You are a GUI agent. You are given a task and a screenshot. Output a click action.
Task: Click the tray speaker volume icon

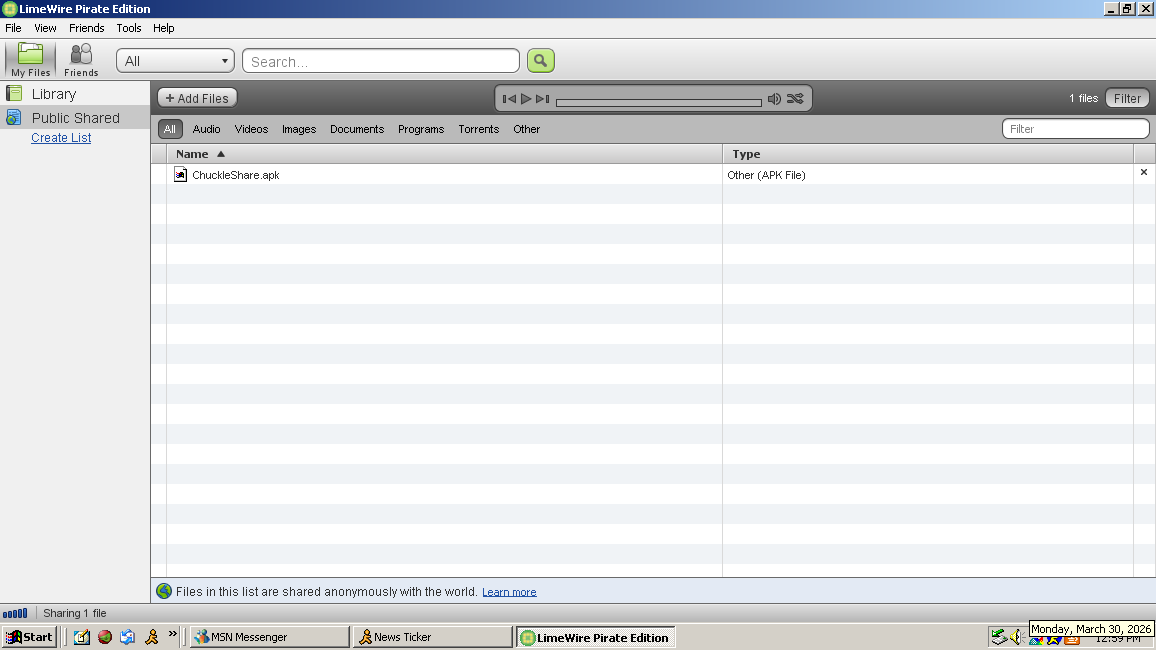click(1017, 636)
